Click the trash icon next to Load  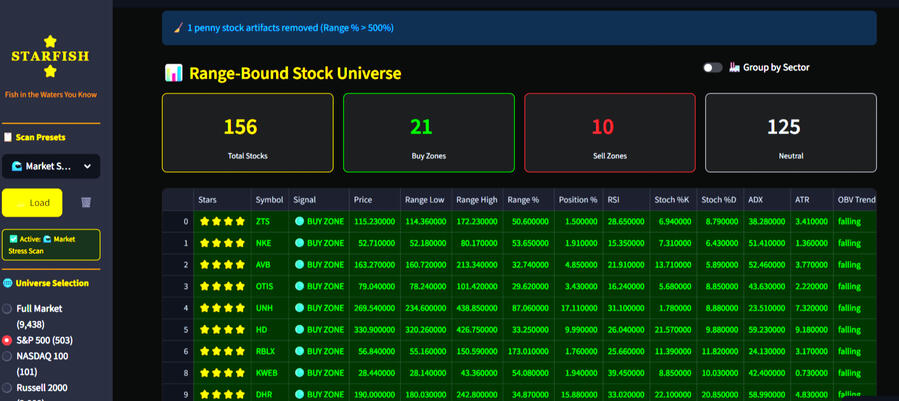coord(86,202)
